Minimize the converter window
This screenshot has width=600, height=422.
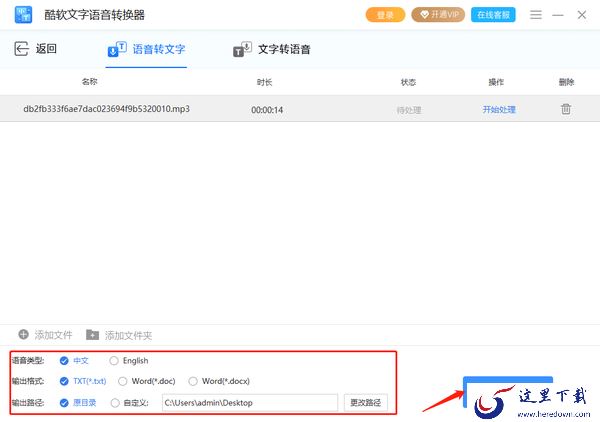coord(558,15)
